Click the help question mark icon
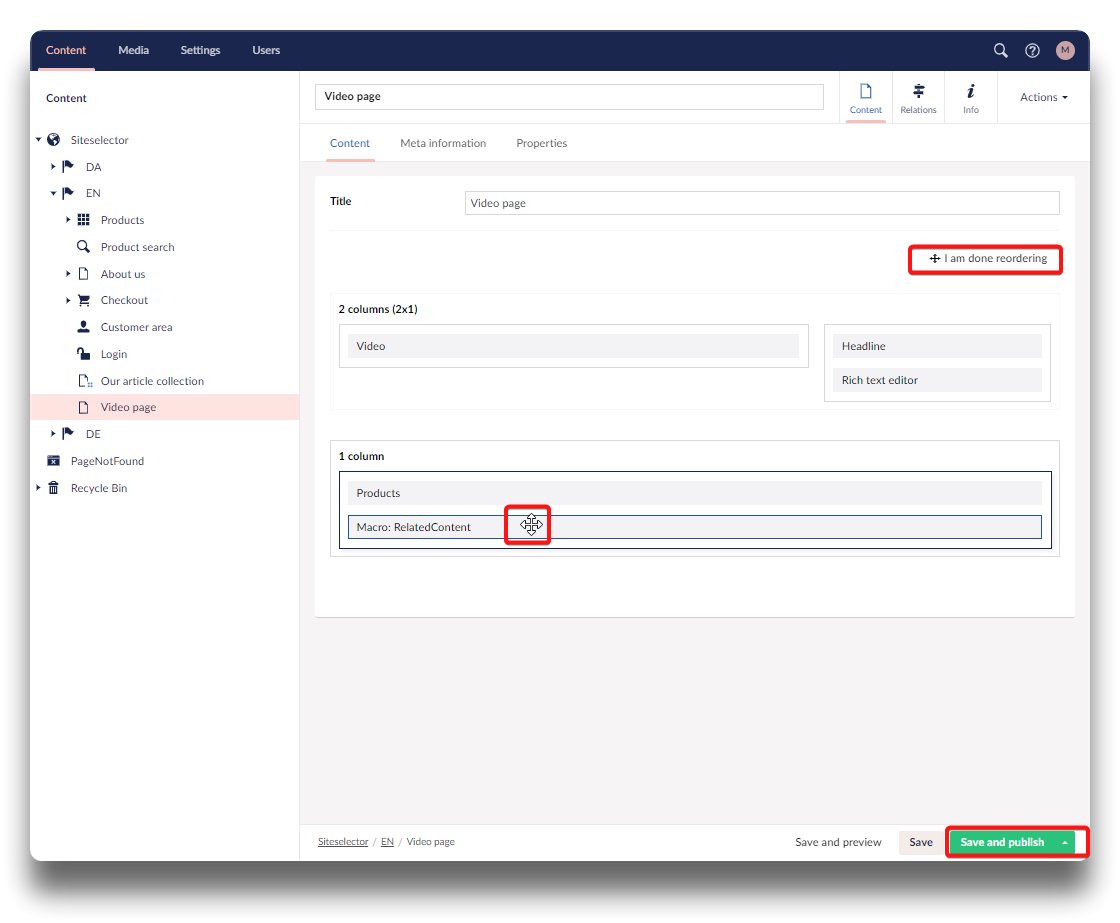Viewport: 1120px width, 923px height. coord(1032,50)
